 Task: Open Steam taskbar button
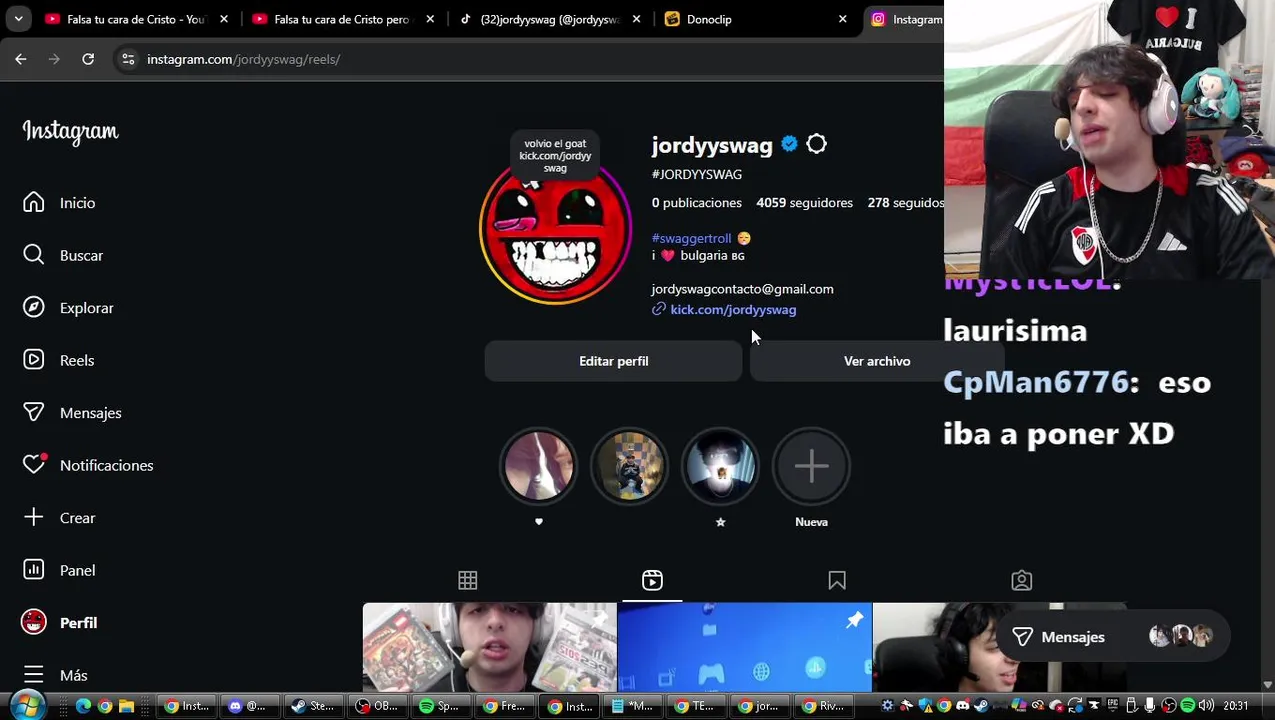pos(315,706)
